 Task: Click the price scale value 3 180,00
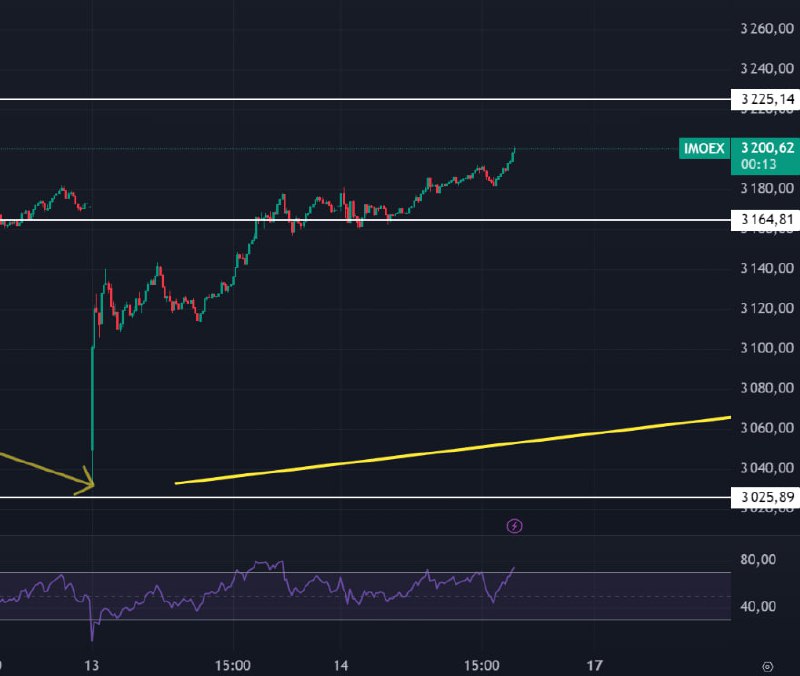point(767,188)
